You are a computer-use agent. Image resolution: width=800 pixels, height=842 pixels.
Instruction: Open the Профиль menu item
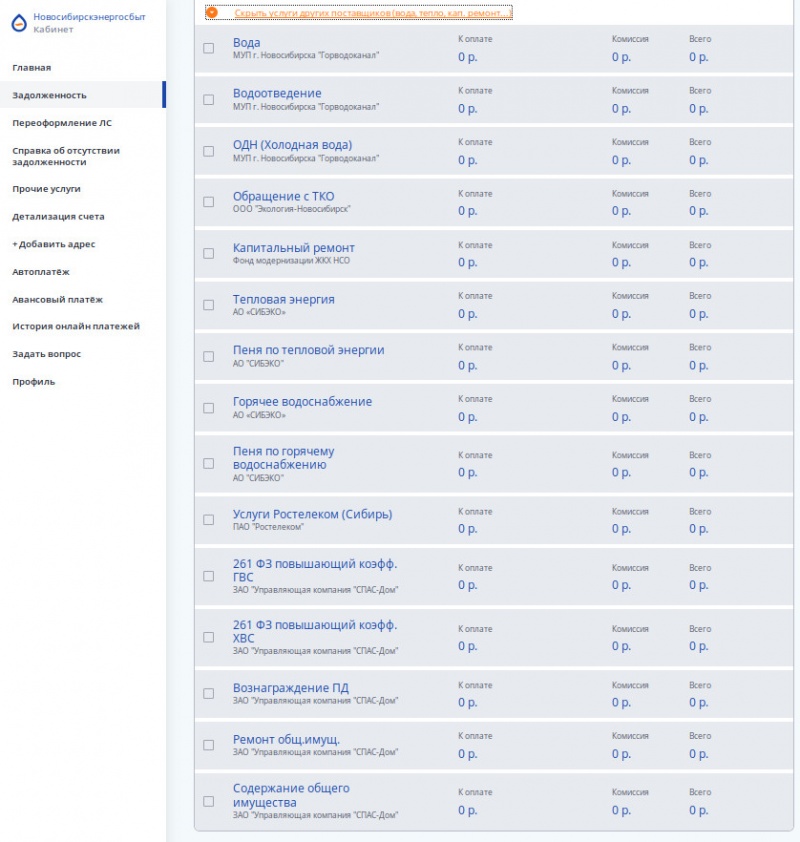click(x=34, y=381)
